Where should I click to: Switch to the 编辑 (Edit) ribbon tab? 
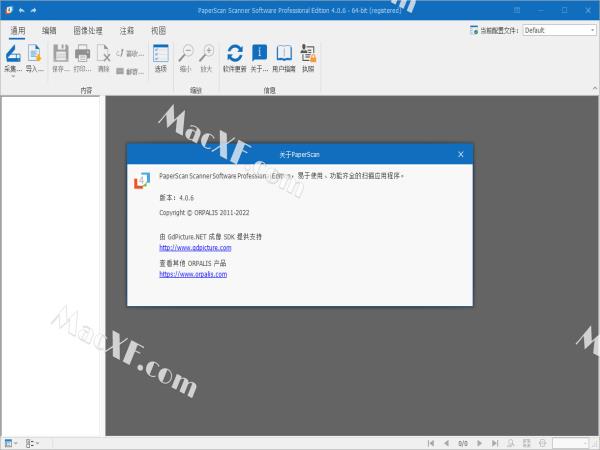pyautogui.click(x=49, y=31)
